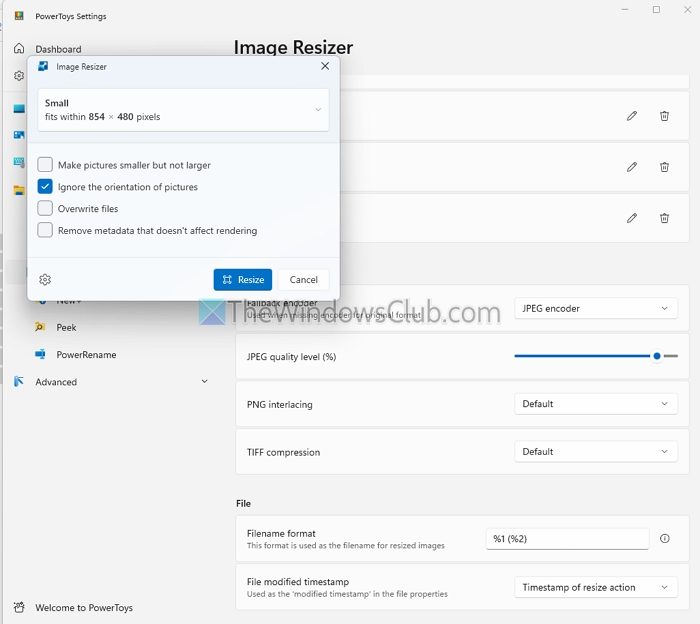This screenshot has width=700, height=624.
Task: Check Make pictures smaller but not larger
Action: point(45,165)
